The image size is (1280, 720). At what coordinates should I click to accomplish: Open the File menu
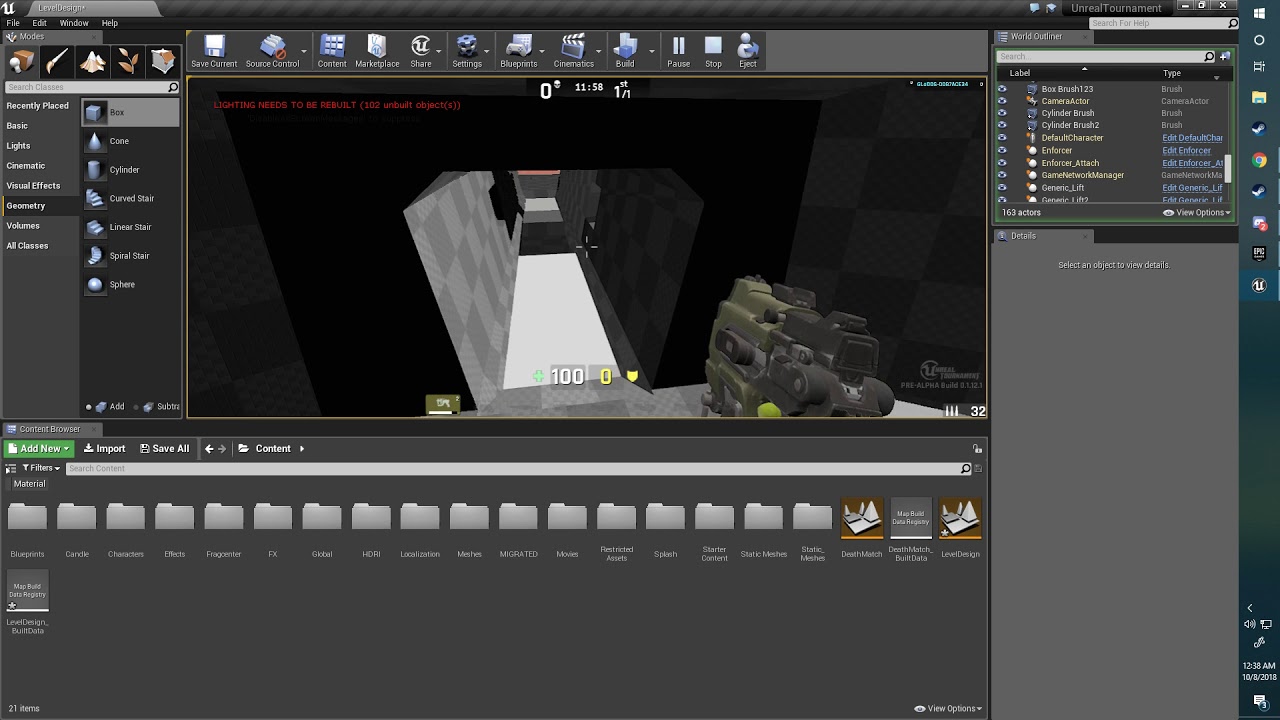point(13,23)
